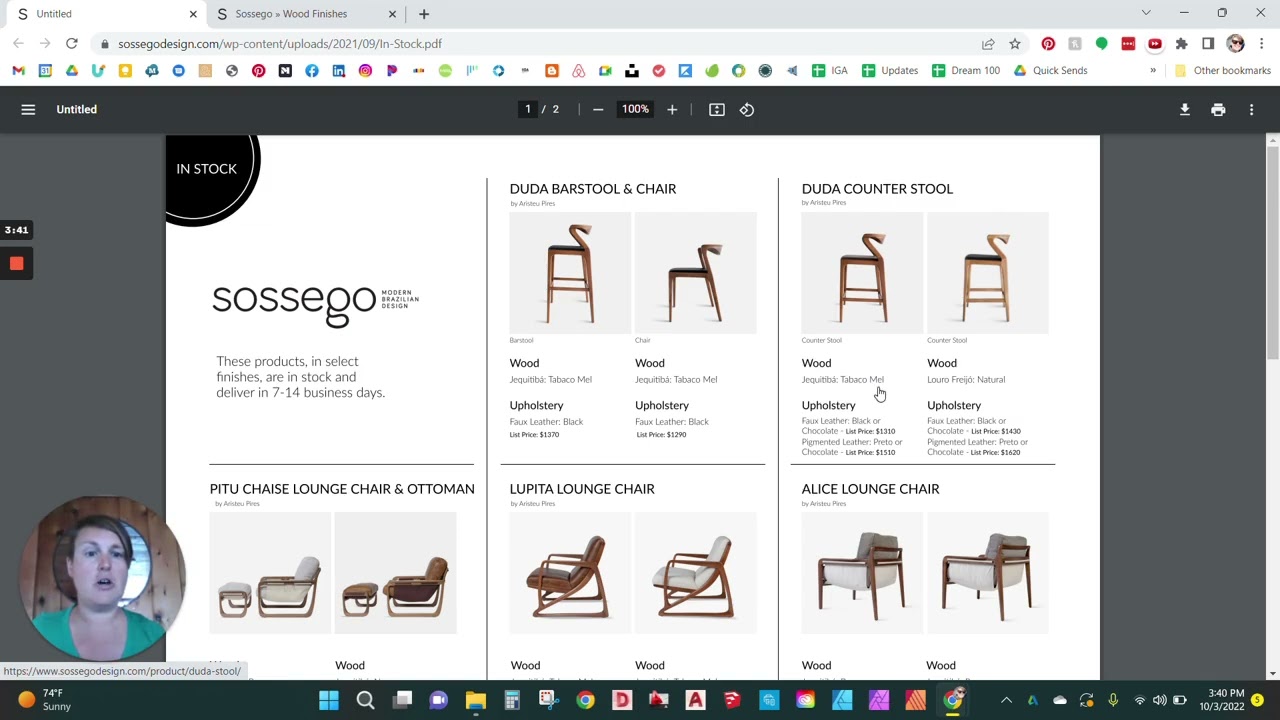The width and height of the screenshot is (1280, 720).
Task: Click the PDF vertical scrollbar
Action: point(1272,253)
